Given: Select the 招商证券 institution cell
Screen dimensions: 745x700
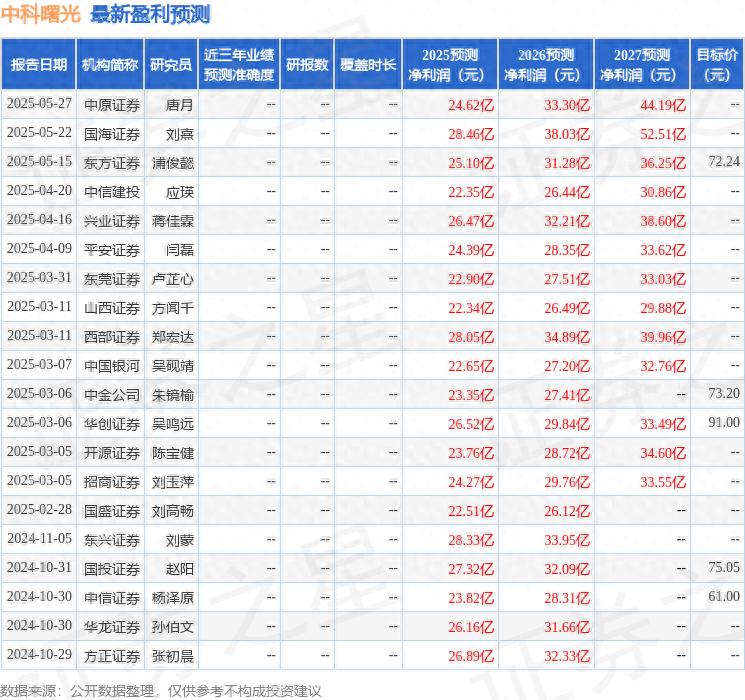Looking at the screenshot, I should (112, 482).
